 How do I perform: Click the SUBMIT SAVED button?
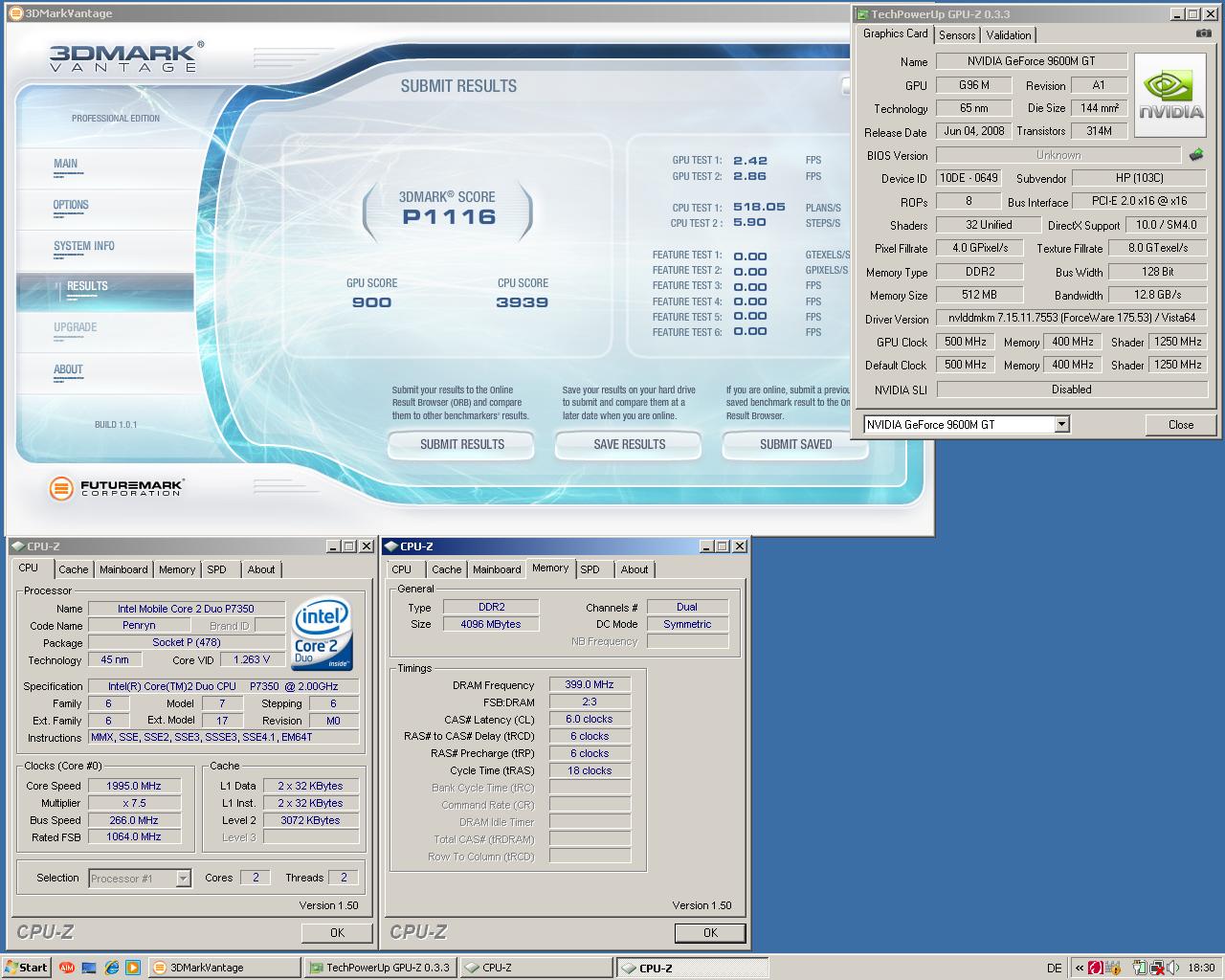click(795, 444)
